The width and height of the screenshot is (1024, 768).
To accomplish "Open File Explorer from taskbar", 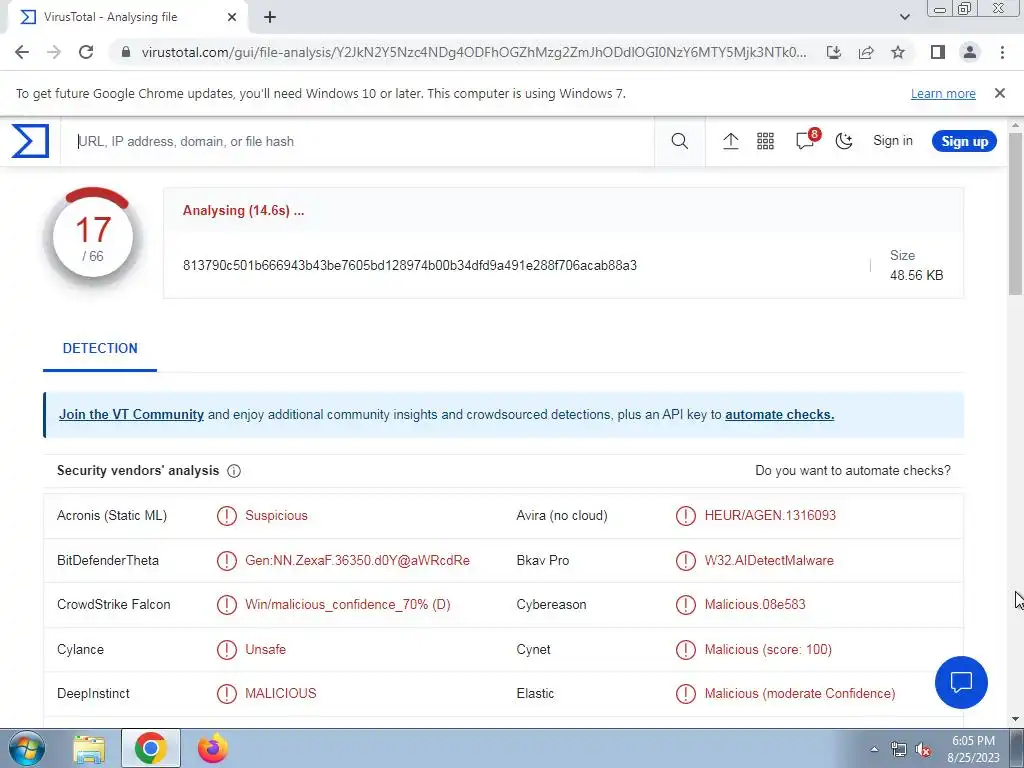I will tap(89, 748).
